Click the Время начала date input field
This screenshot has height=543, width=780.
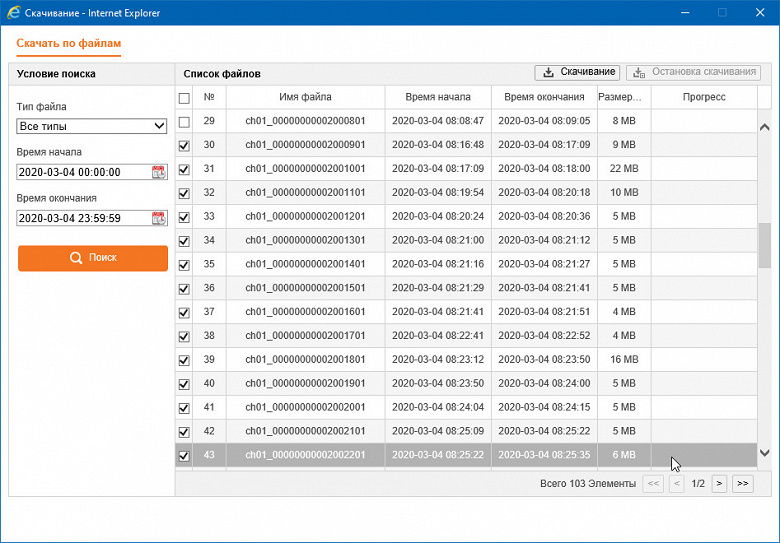pos(85,172)
